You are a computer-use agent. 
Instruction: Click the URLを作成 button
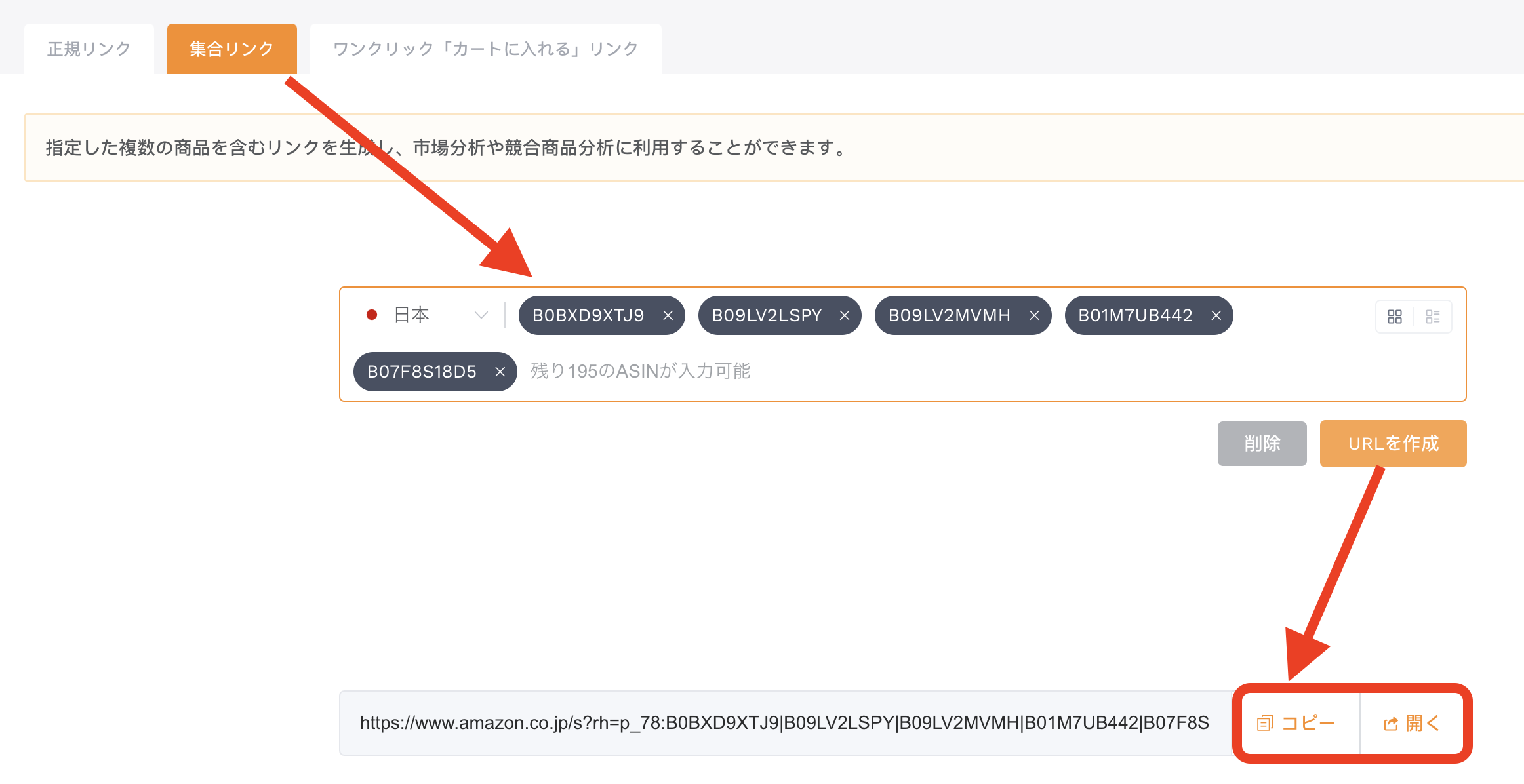(1394, 444)
